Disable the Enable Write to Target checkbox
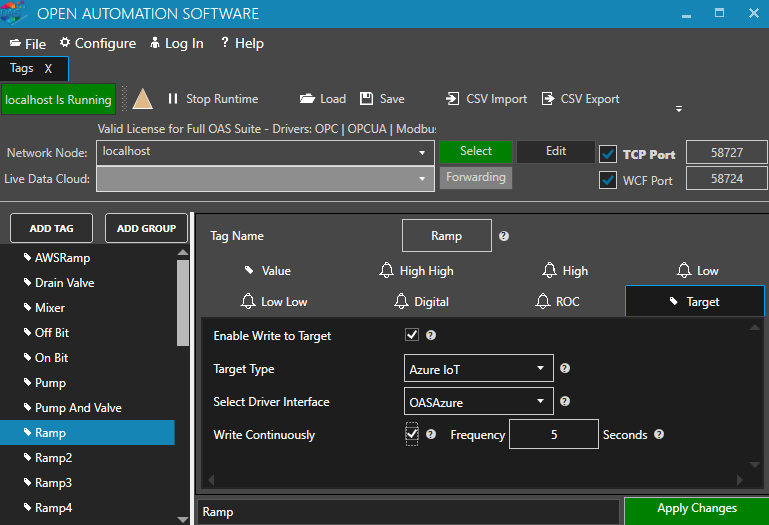Screen dimensions: 769x525 pyautogui.click(x=411, y=335)
